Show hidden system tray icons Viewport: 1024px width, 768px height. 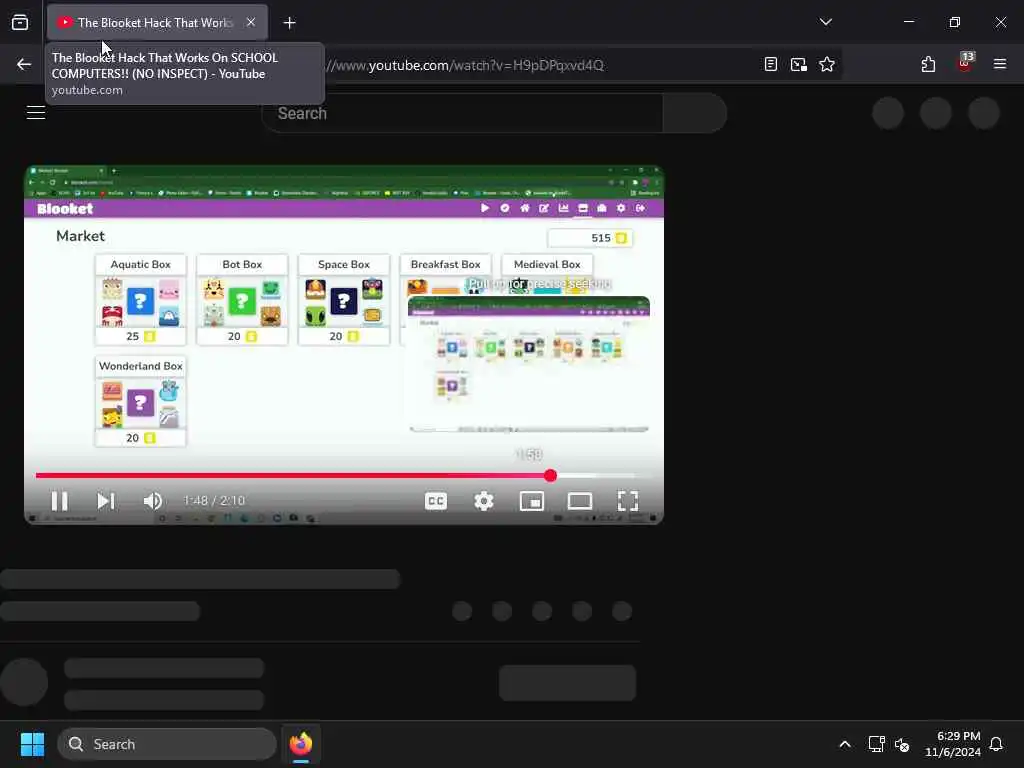tap(844, 744)
